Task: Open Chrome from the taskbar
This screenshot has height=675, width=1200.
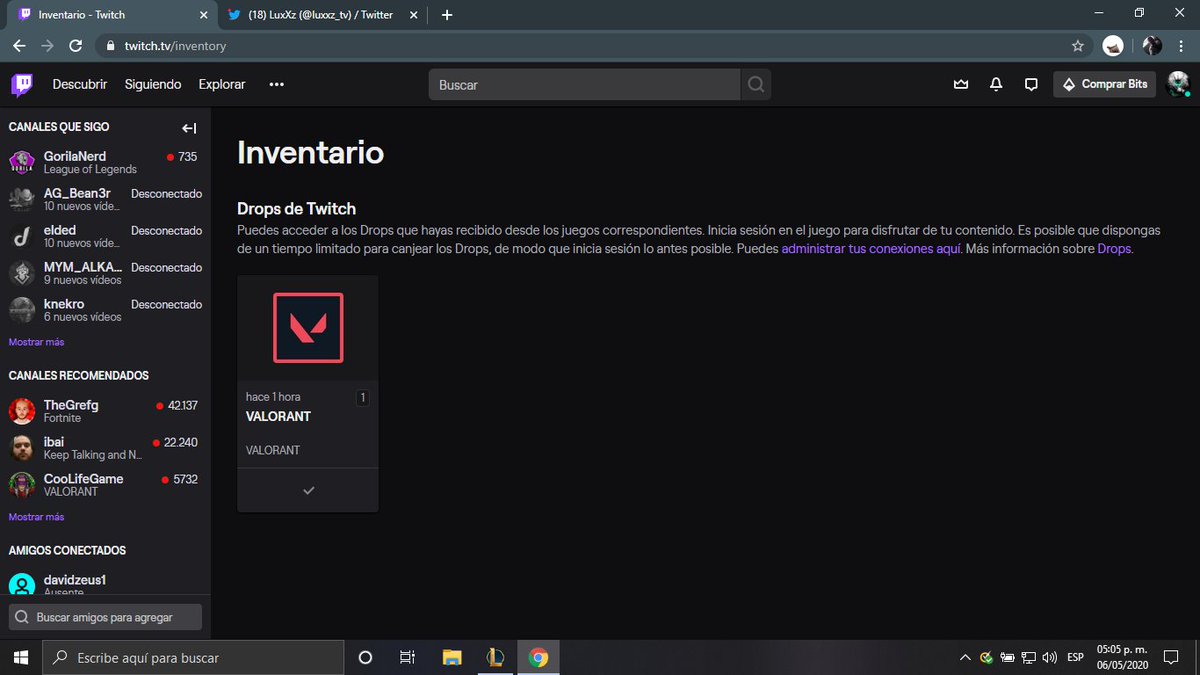Action: 538,657
